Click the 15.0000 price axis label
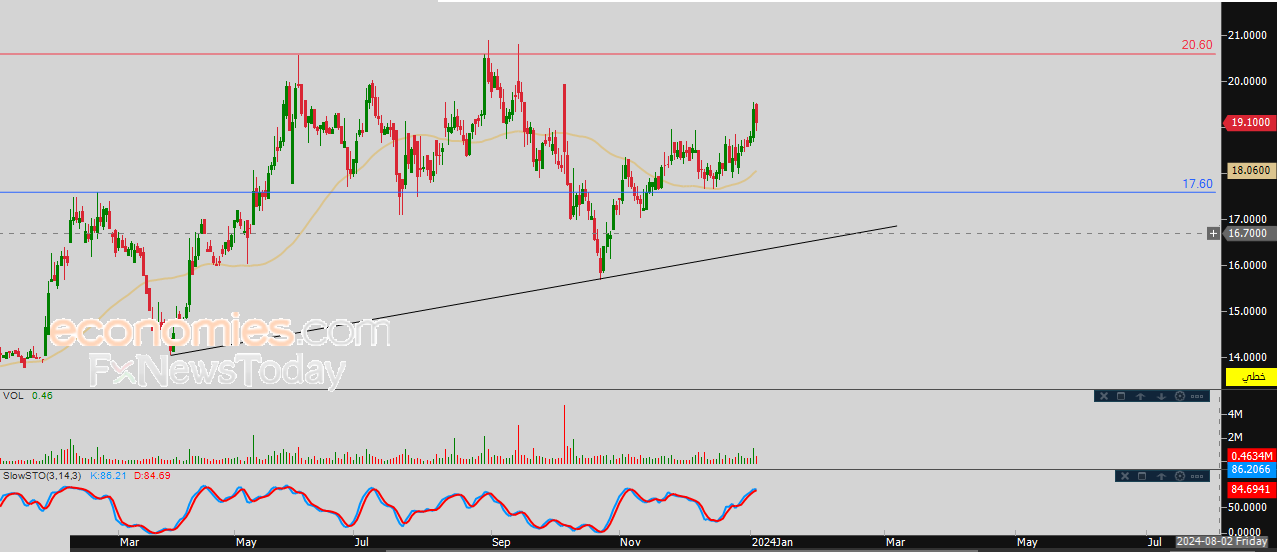 point(1250,311)
